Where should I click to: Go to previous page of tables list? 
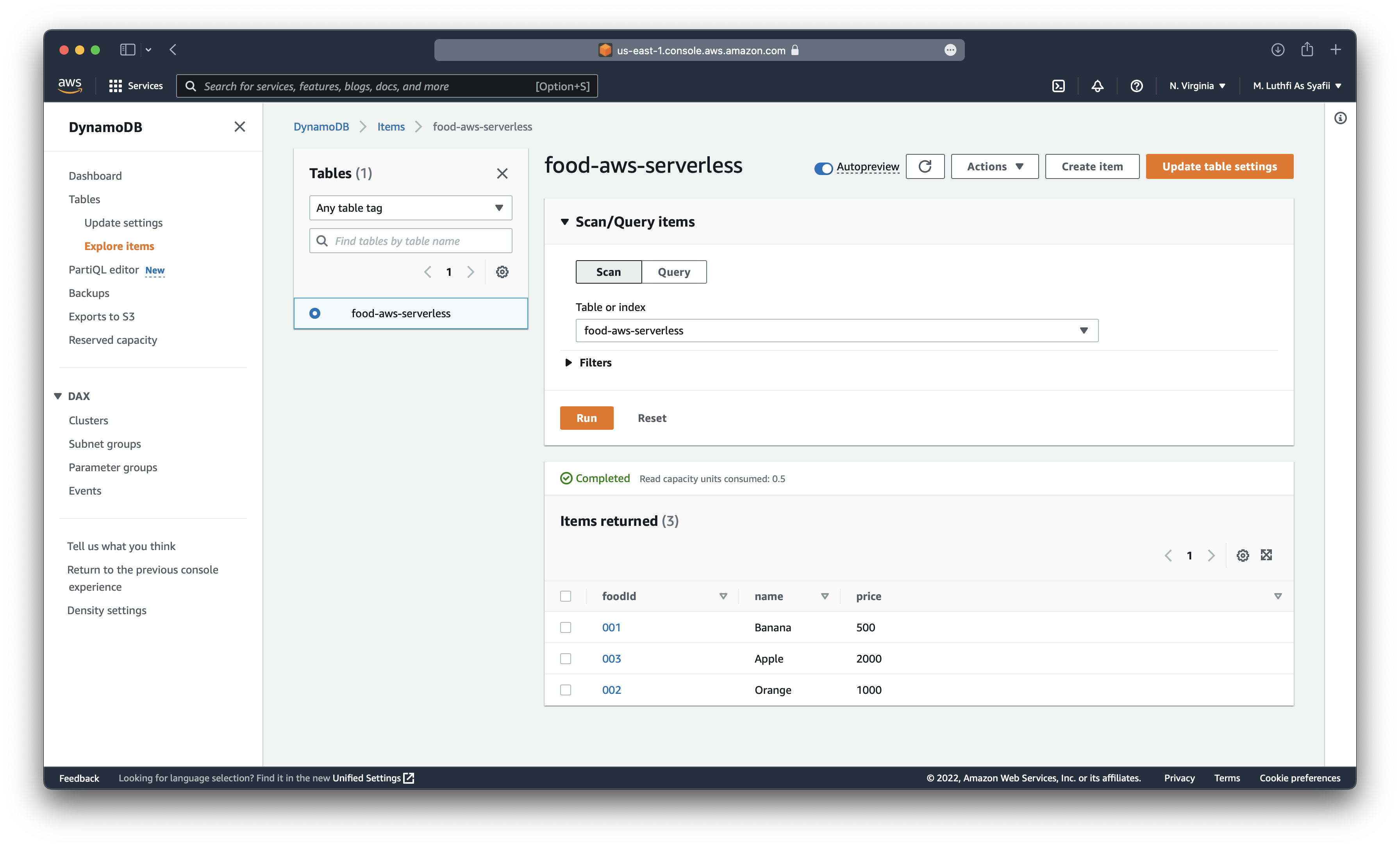point(428,272)
